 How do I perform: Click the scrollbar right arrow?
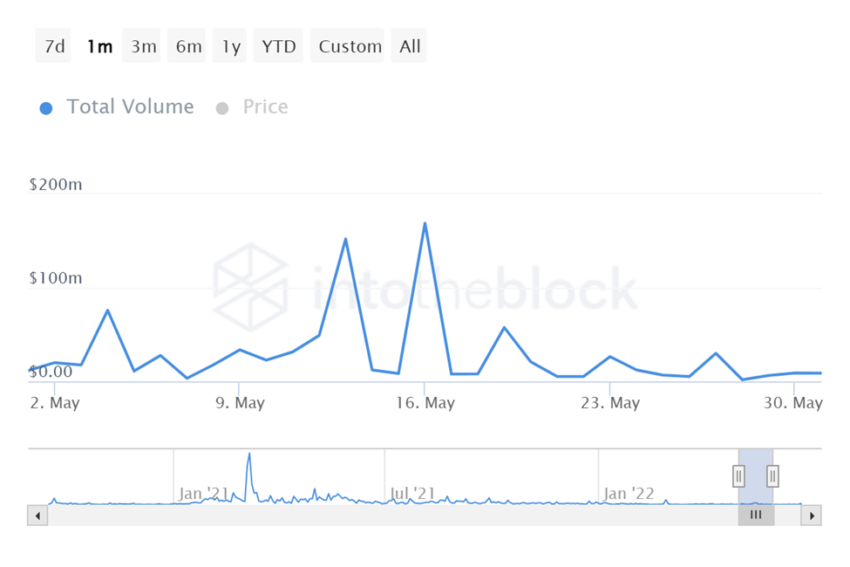click(812, 516)
